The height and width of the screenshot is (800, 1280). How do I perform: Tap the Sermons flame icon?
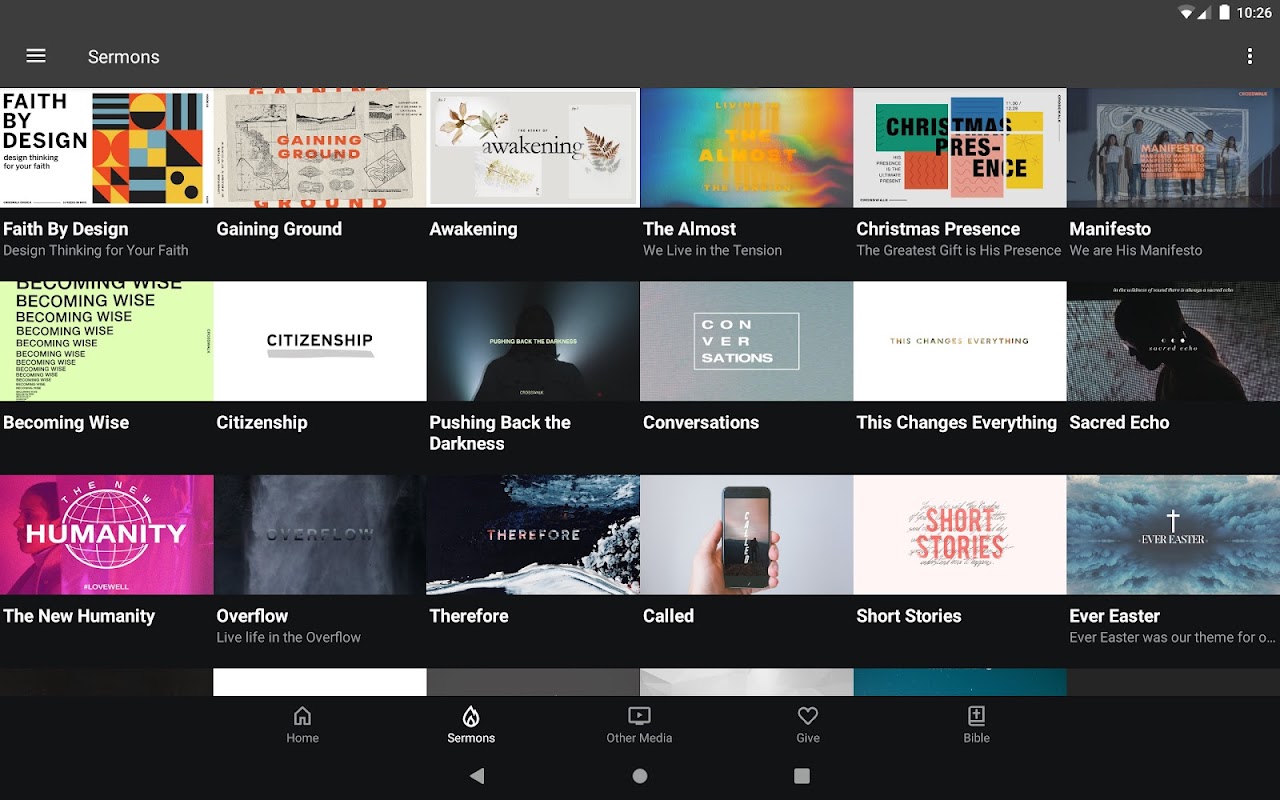pos(471,716)
